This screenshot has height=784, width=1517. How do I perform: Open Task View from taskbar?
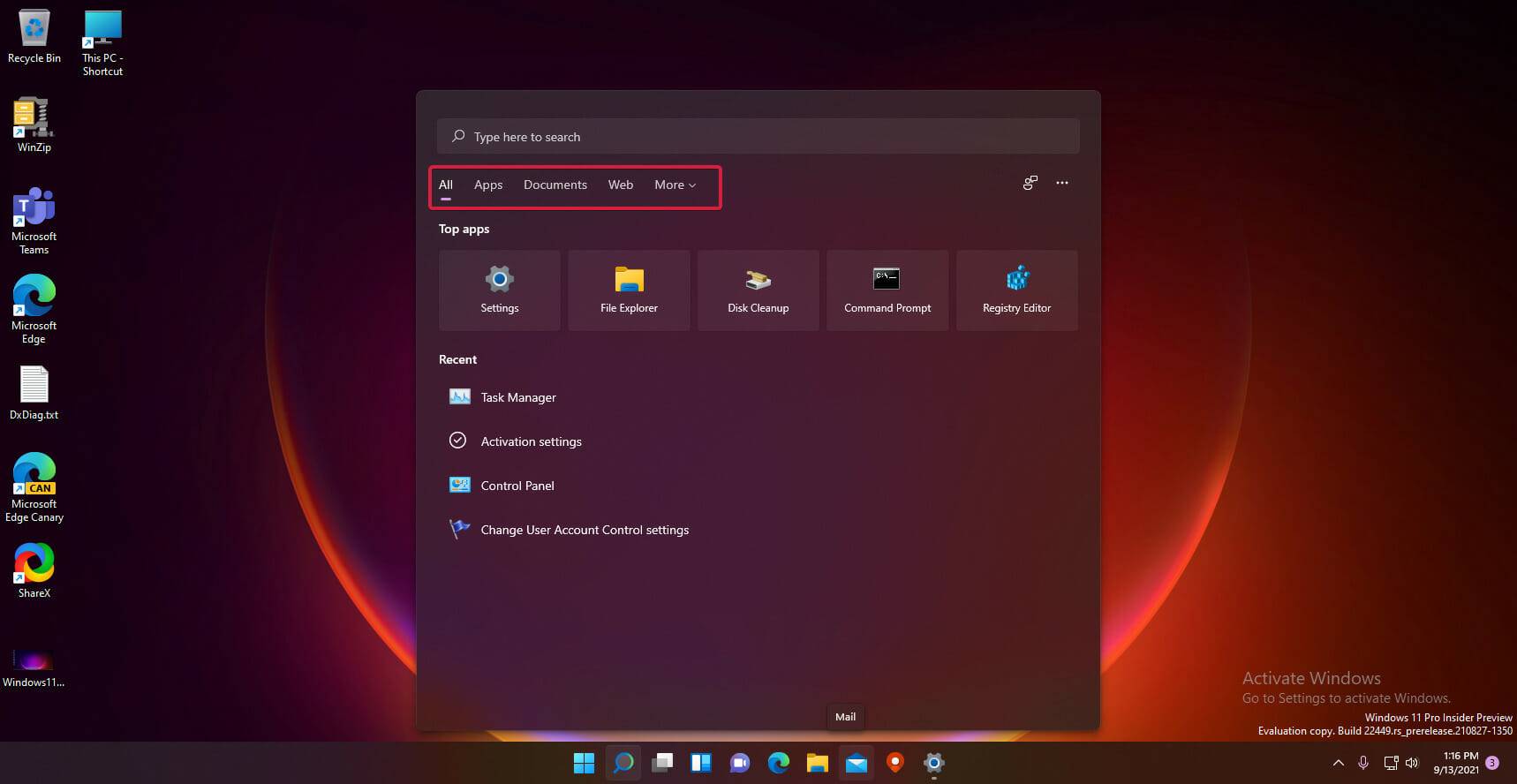point(662,763)
